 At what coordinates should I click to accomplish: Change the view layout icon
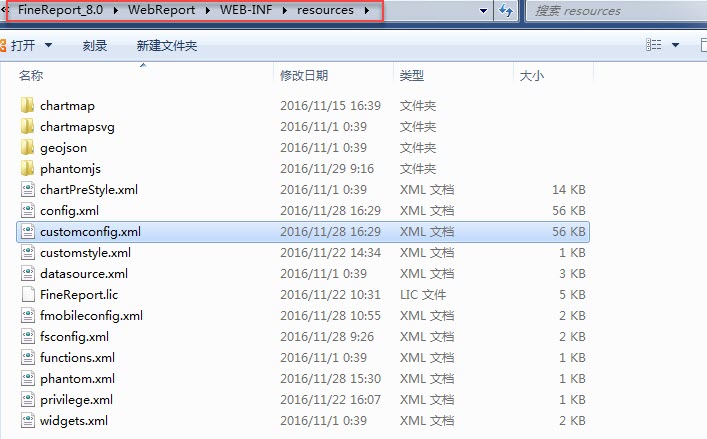pyautogui.click(x=653, y=45)
